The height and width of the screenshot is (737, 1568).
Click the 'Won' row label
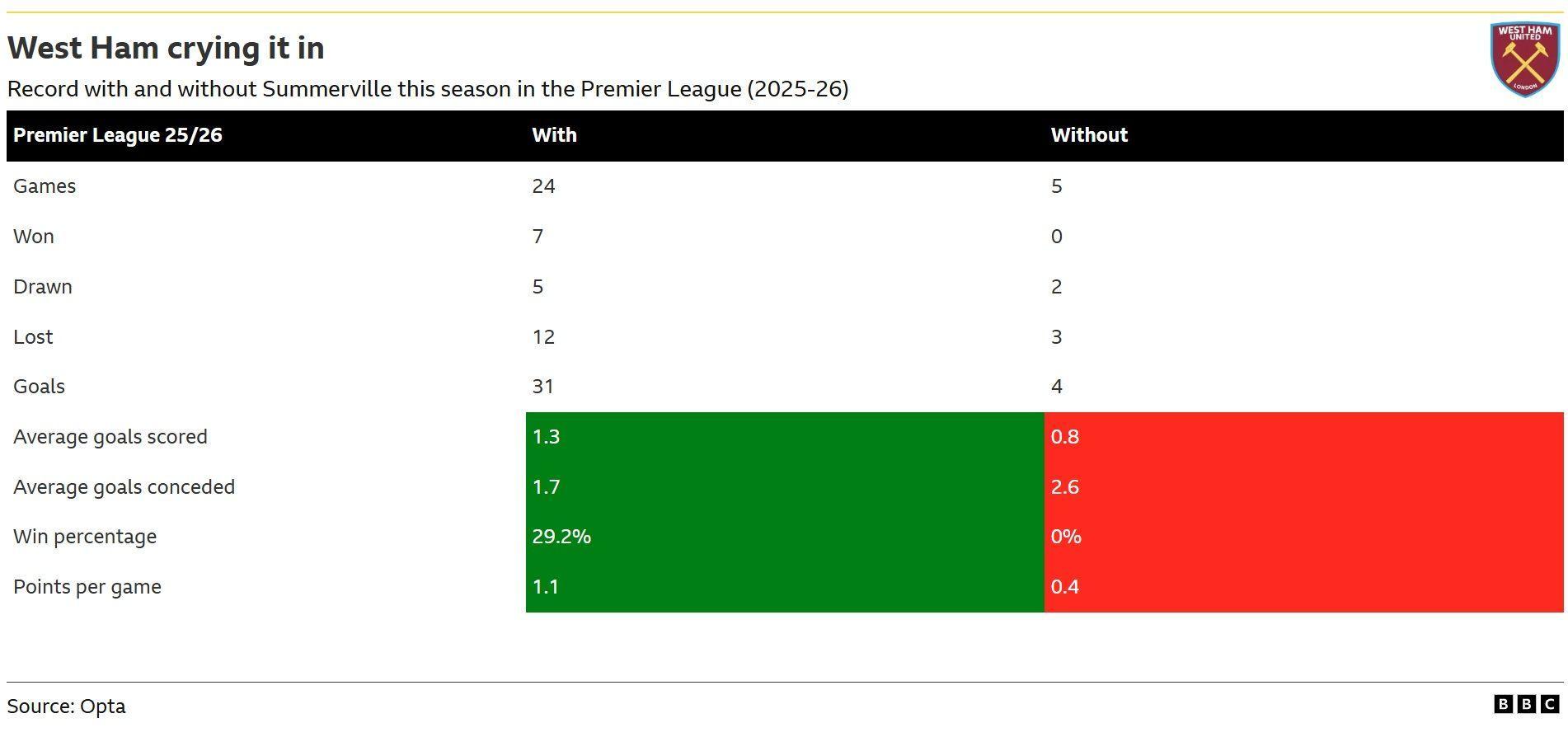pos(34,237)
